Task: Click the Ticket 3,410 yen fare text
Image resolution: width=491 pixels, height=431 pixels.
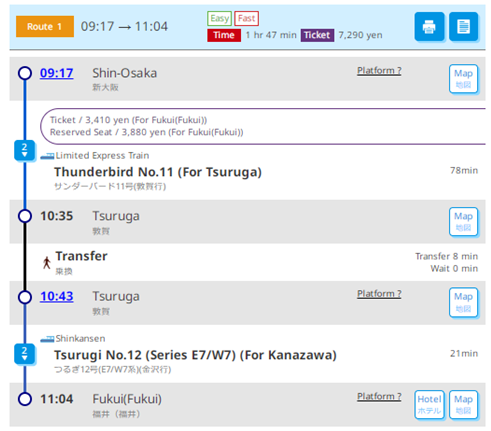Action: tap(128, 120)
